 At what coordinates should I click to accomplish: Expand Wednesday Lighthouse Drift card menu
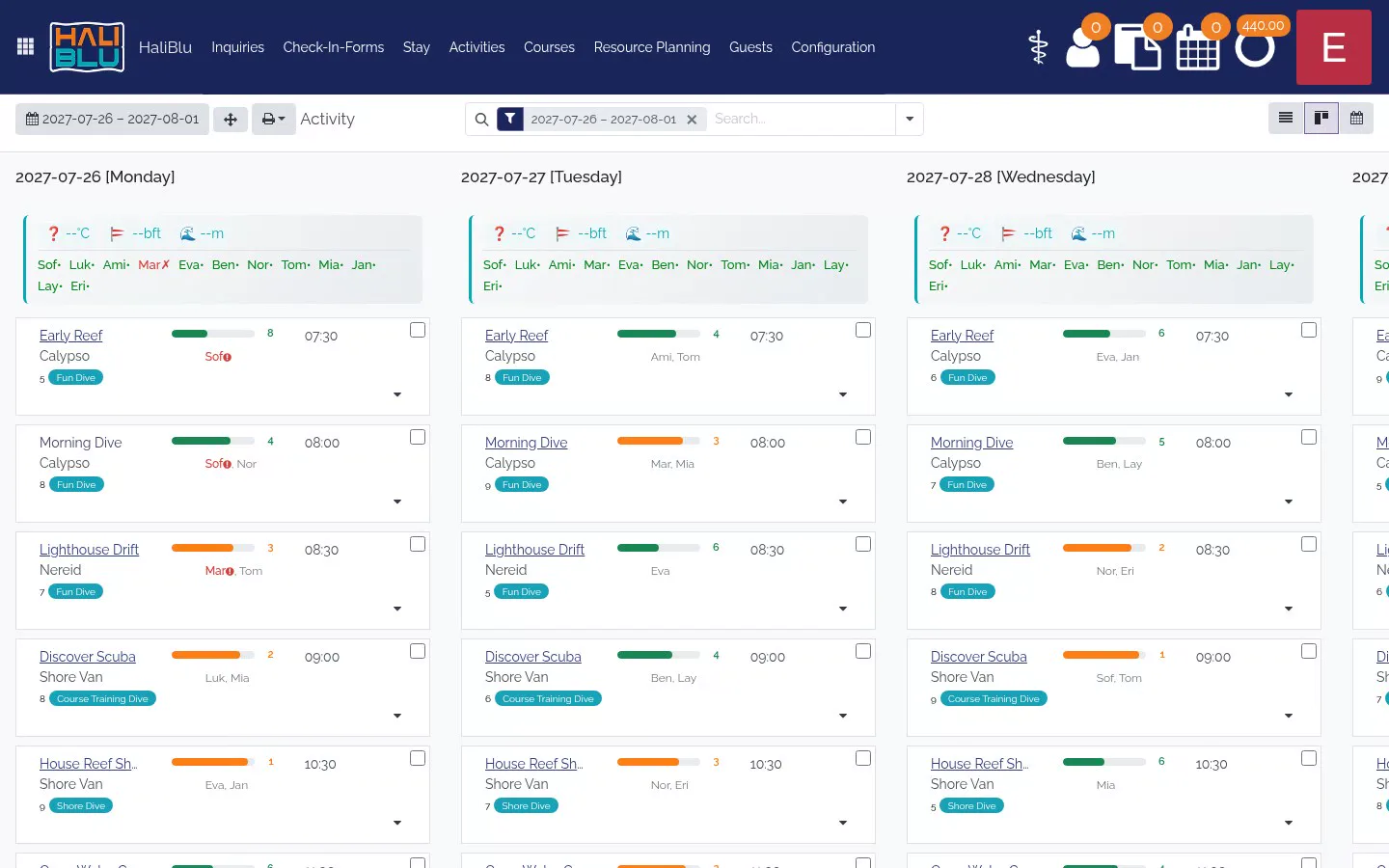pyautogui.click(x=1289, y=609)
